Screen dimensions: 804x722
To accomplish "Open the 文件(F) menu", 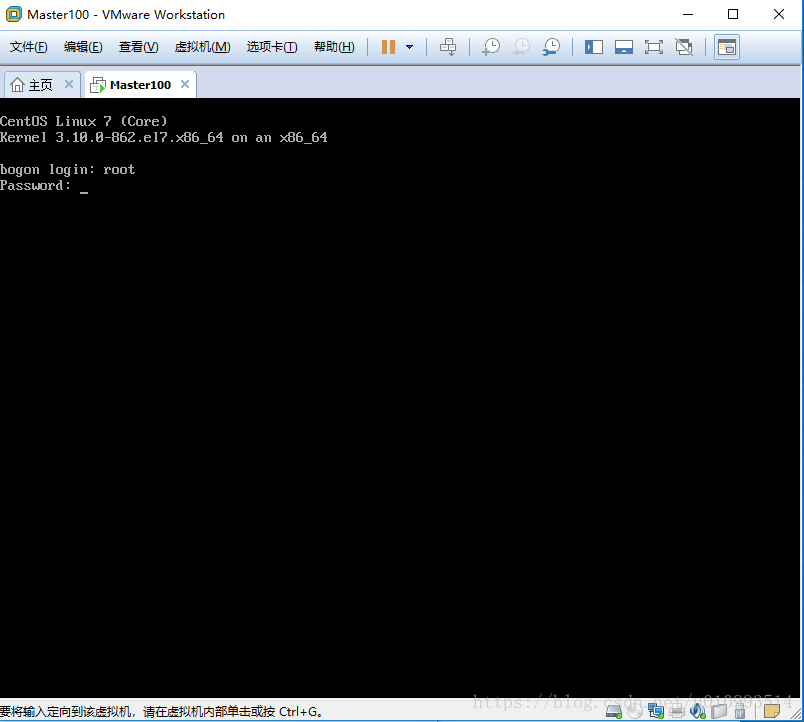I will click(x=29, y=47).
